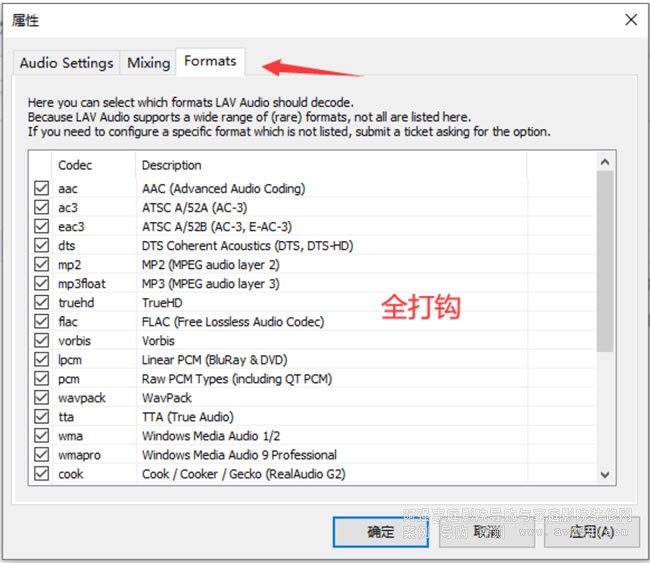Uncheck the aac codec checkbox
The width and height of the screenshot is (650, 563).
(x=41, y=189)
